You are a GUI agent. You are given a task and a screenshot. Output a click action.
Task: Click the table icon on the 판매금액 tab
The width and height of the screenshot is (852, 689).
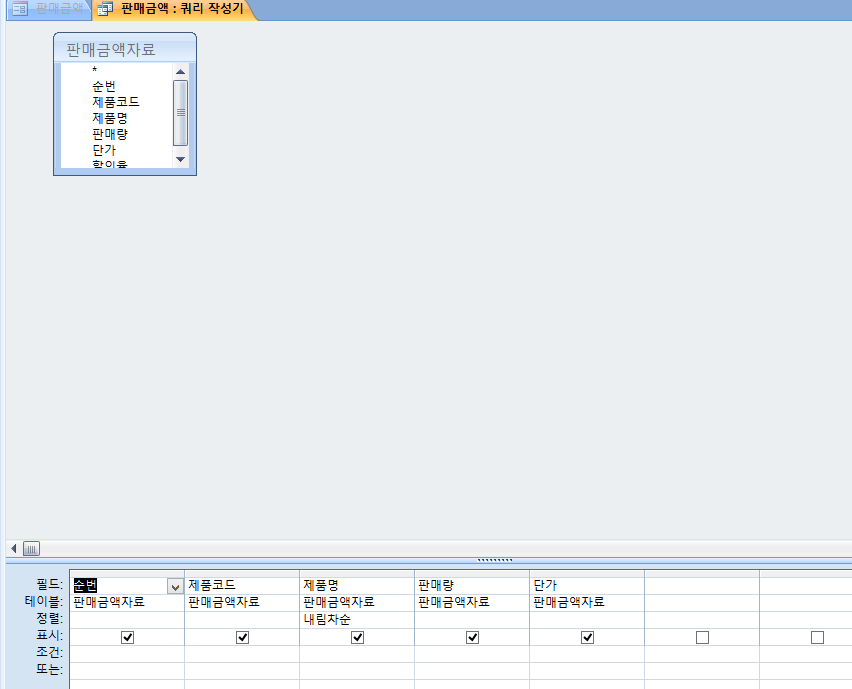[x=19, y=8]
